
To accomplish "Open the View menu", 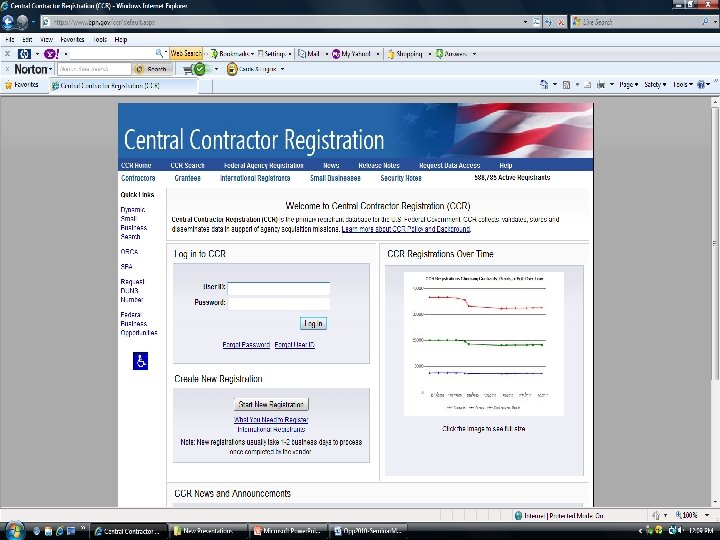I will pyautogui.click(x=46, y=39).
